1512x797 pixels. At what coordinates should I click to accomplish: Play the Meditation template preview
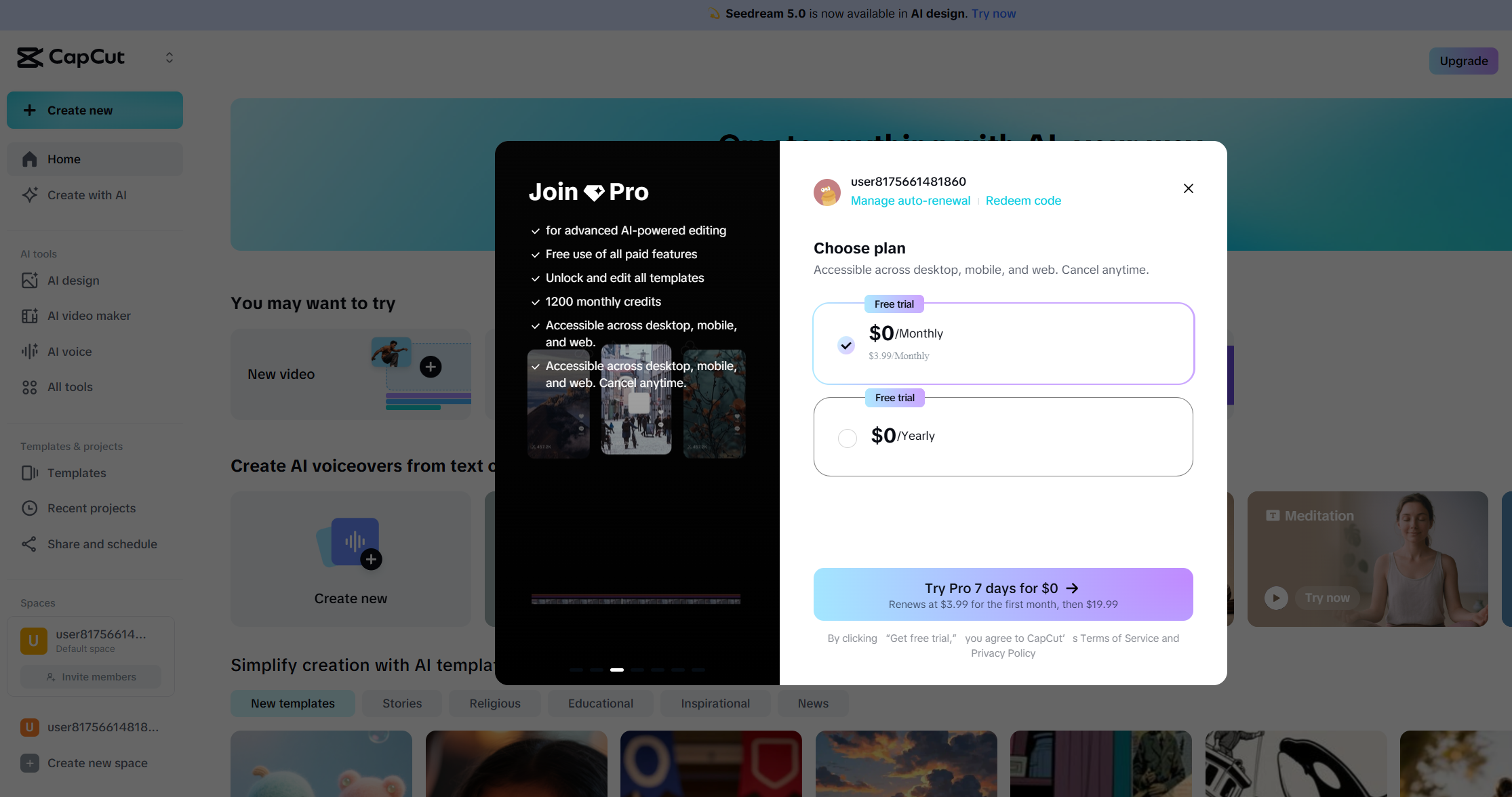(1275, 598)
